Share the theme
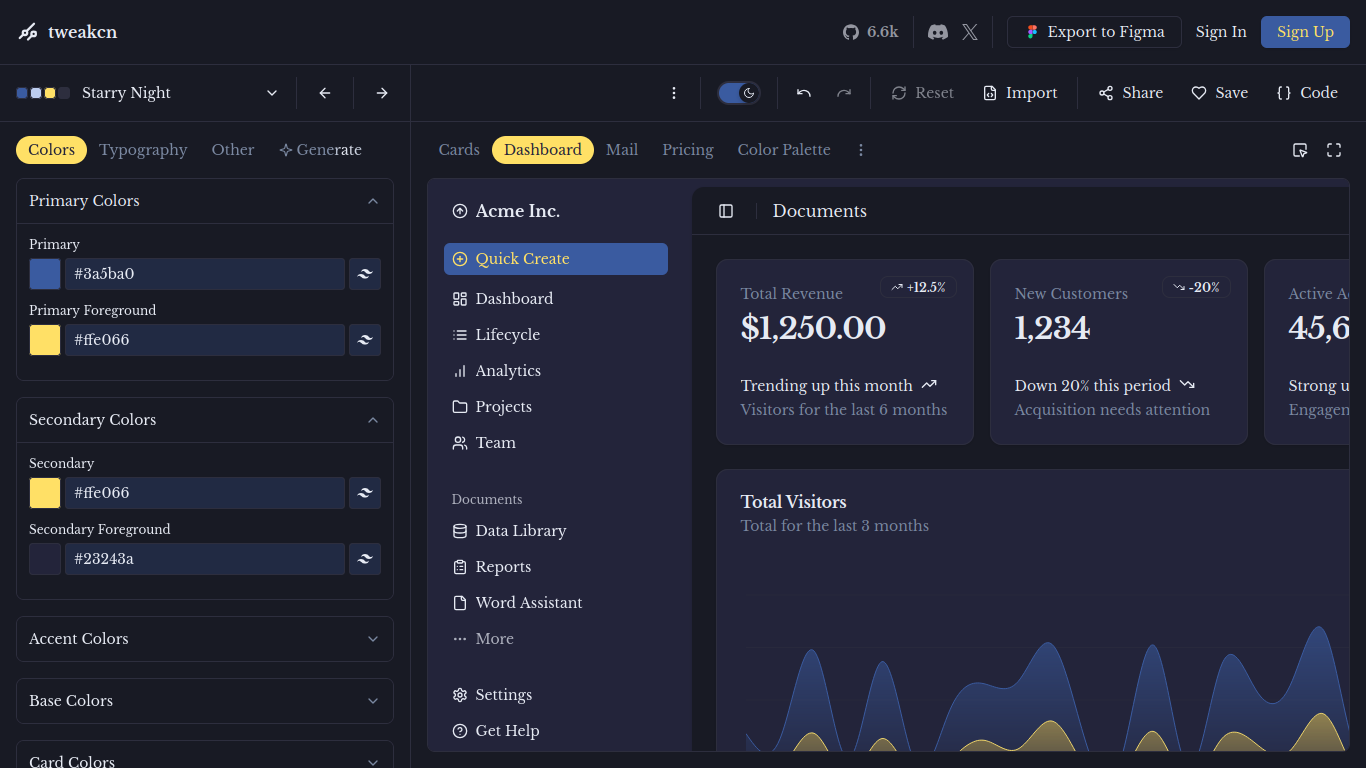This screenshot has width=1366, height=768. point(1131,93)
